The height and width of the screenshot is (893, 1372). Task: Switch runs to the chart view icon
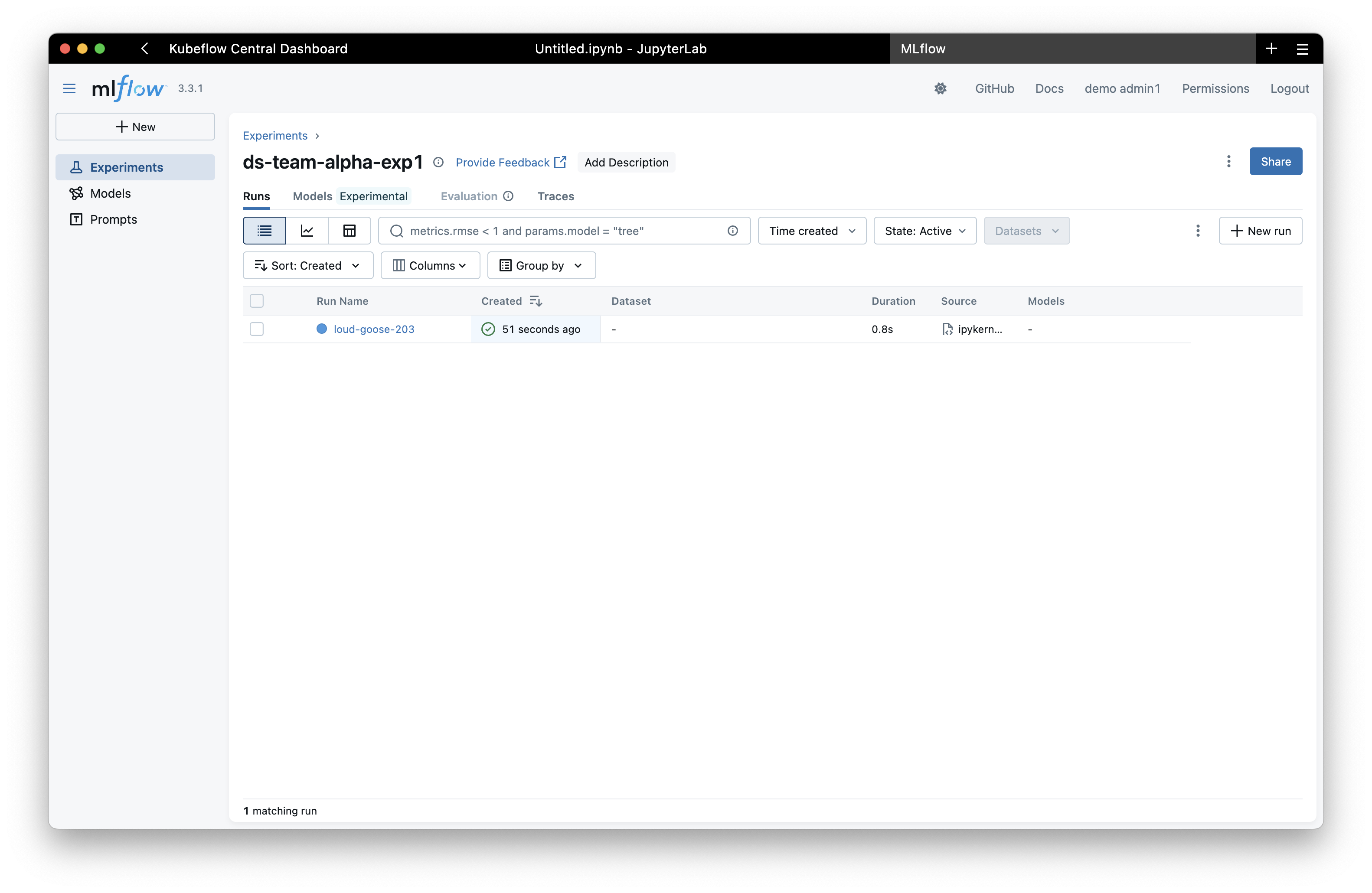tap(307, 231)
